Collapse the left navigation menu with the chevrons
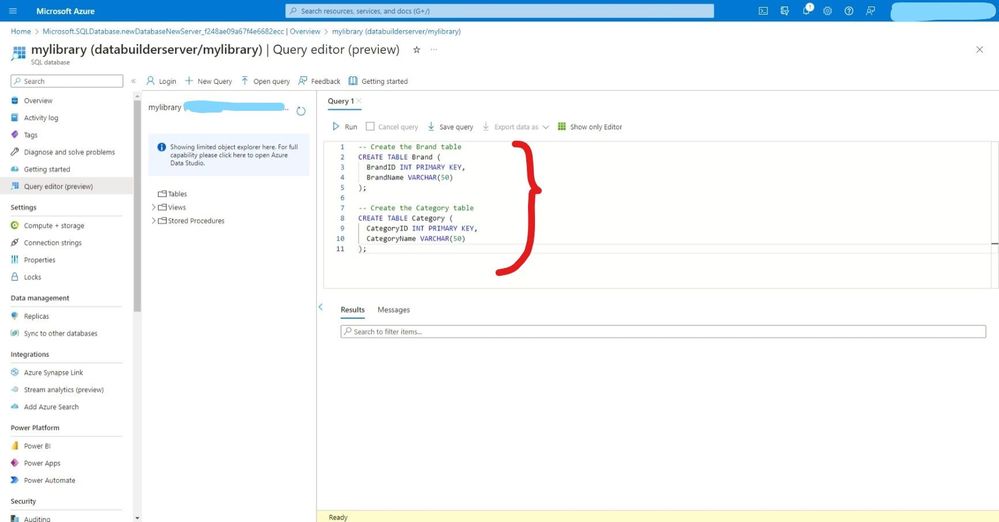Image resolution: width=999 pixels, height=522 pixels. click(133, 81)
